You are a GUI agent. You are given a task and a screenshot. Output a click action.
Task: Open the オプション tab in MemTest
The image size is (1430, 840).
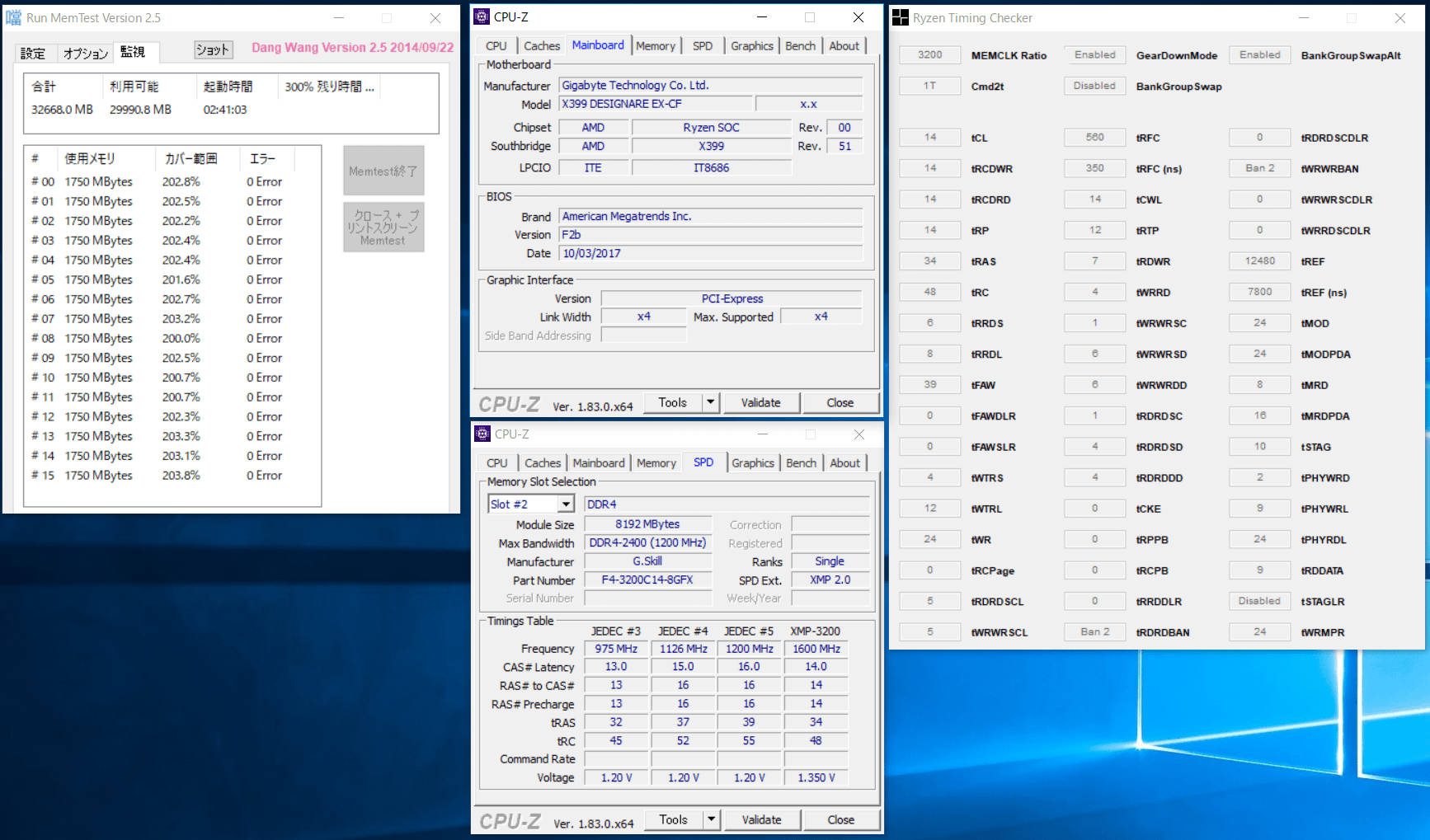86,53
